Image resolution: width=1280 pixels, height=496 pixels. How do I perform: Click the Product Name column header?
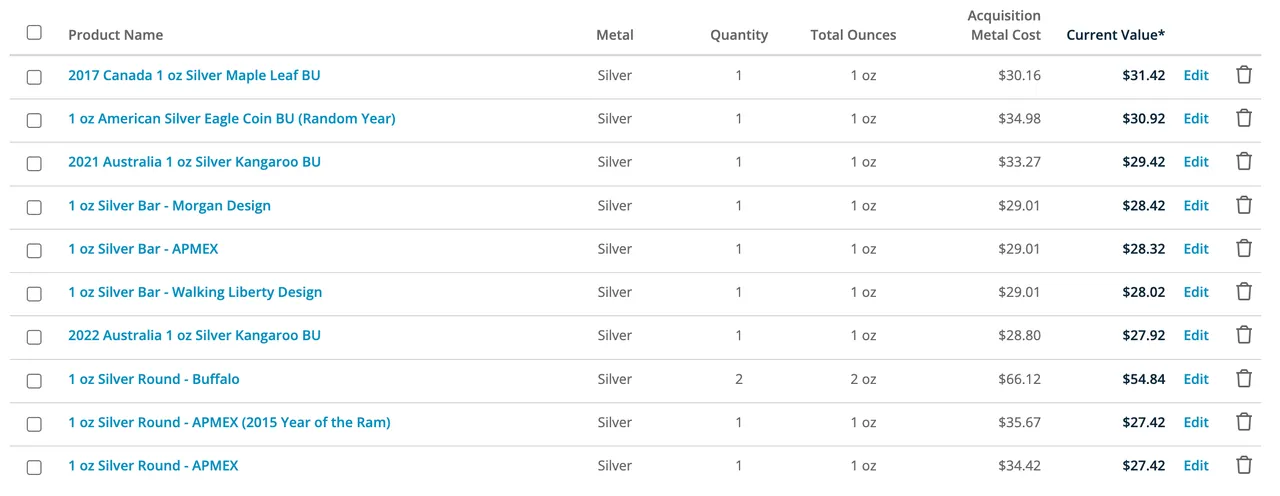point(115,35)
